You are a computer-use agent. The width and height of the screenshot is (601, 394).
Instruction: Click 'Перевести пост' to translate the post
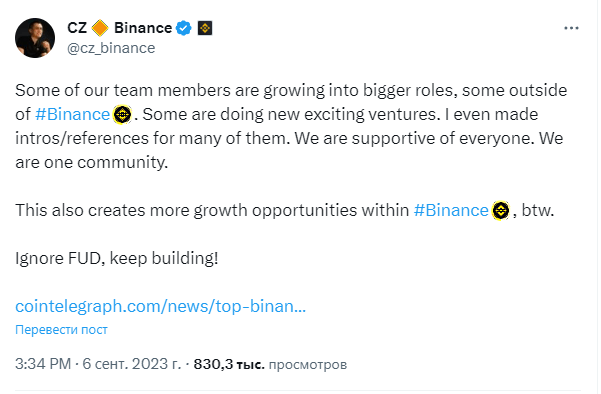61,330
